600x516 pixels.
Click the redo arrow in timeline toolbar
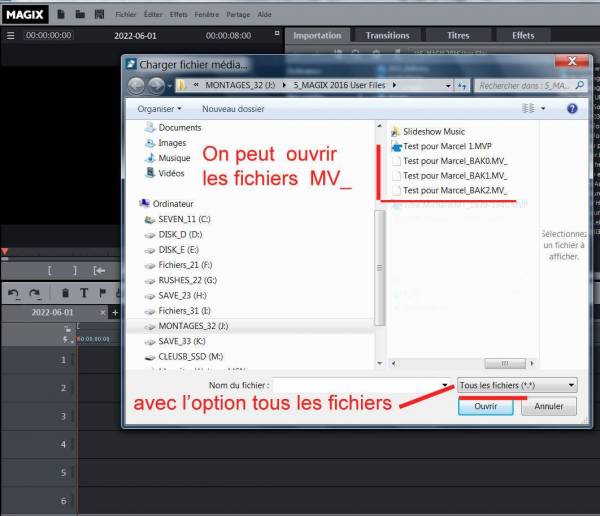[35, 293]
